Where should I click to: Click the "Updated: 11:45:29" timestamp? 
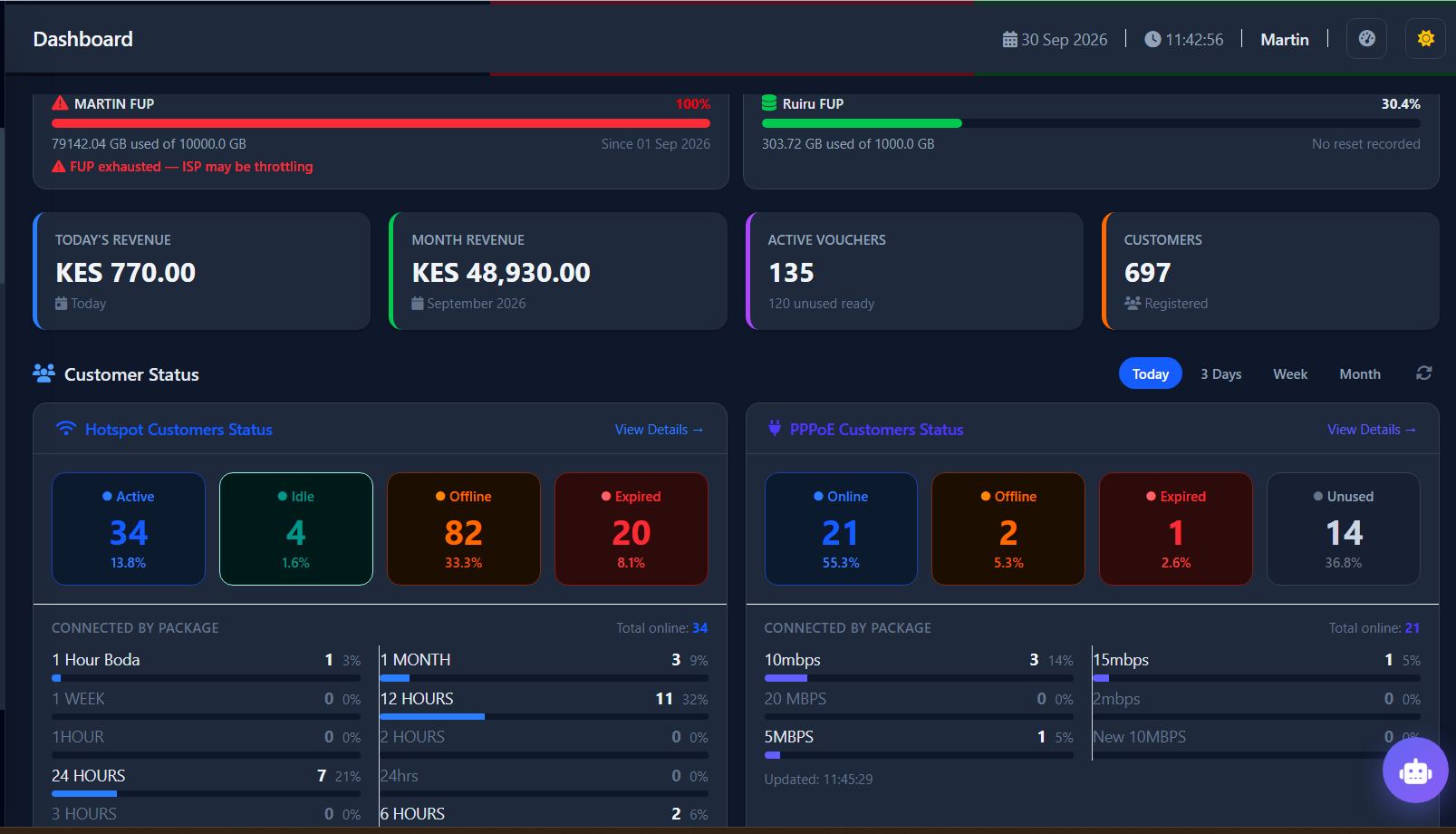pos(818,780)
